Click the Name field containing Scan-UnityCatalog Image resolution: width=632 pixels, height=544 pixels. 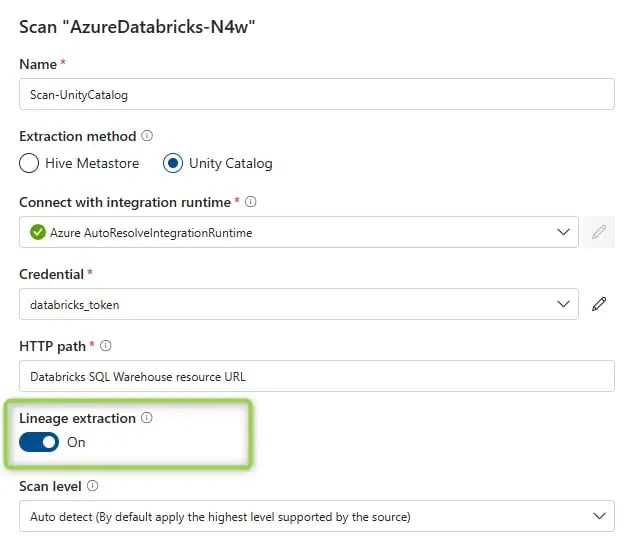316,94
